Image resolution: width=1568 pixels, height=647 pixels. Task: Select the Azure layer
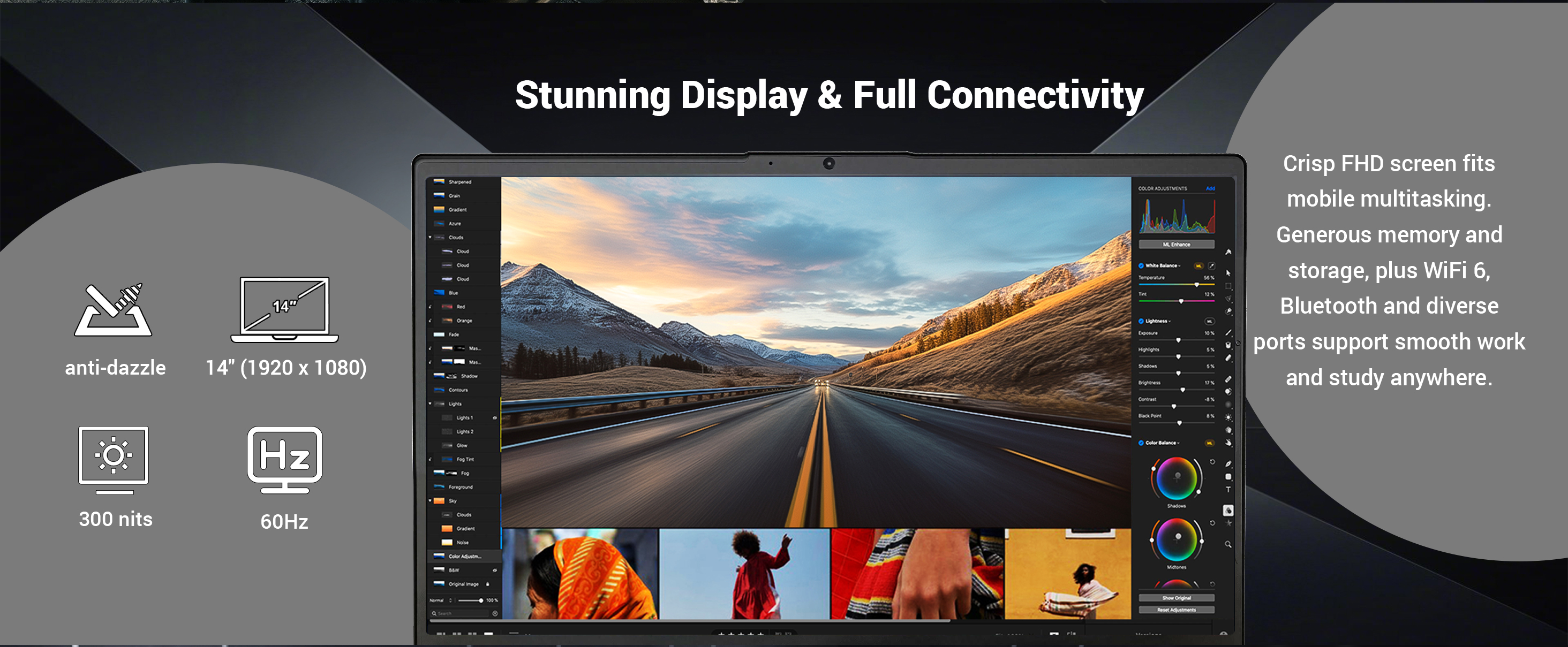click(x=464, y=223)
